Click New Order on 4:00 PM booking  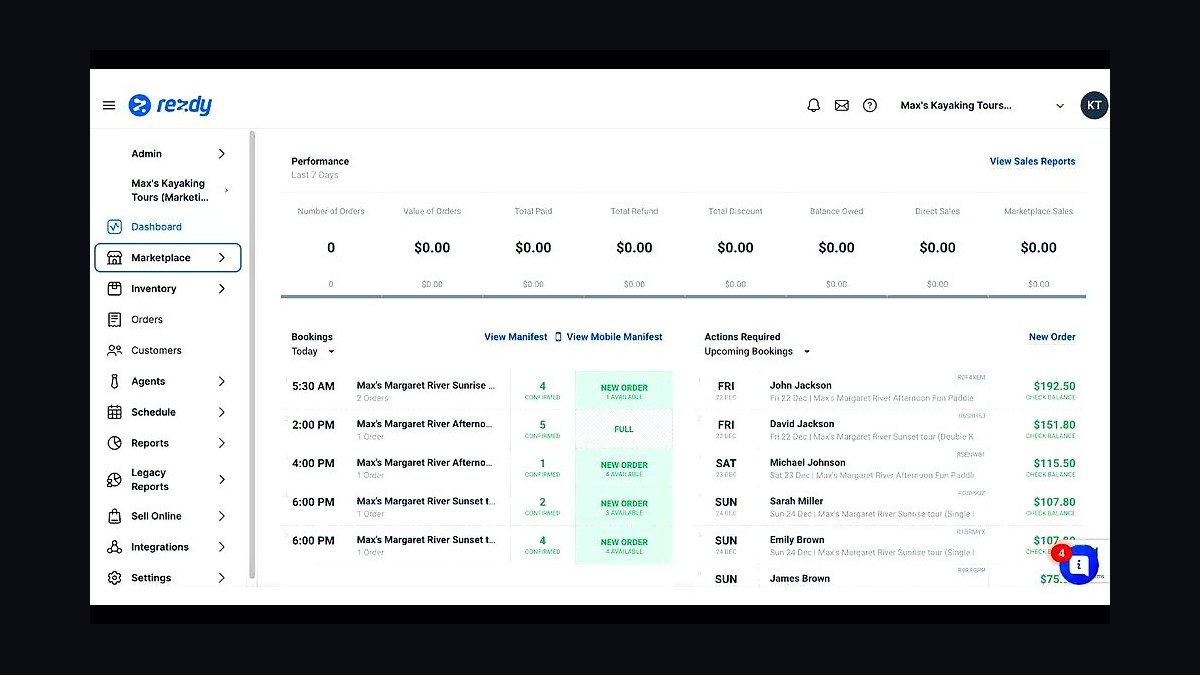point(624,468)
